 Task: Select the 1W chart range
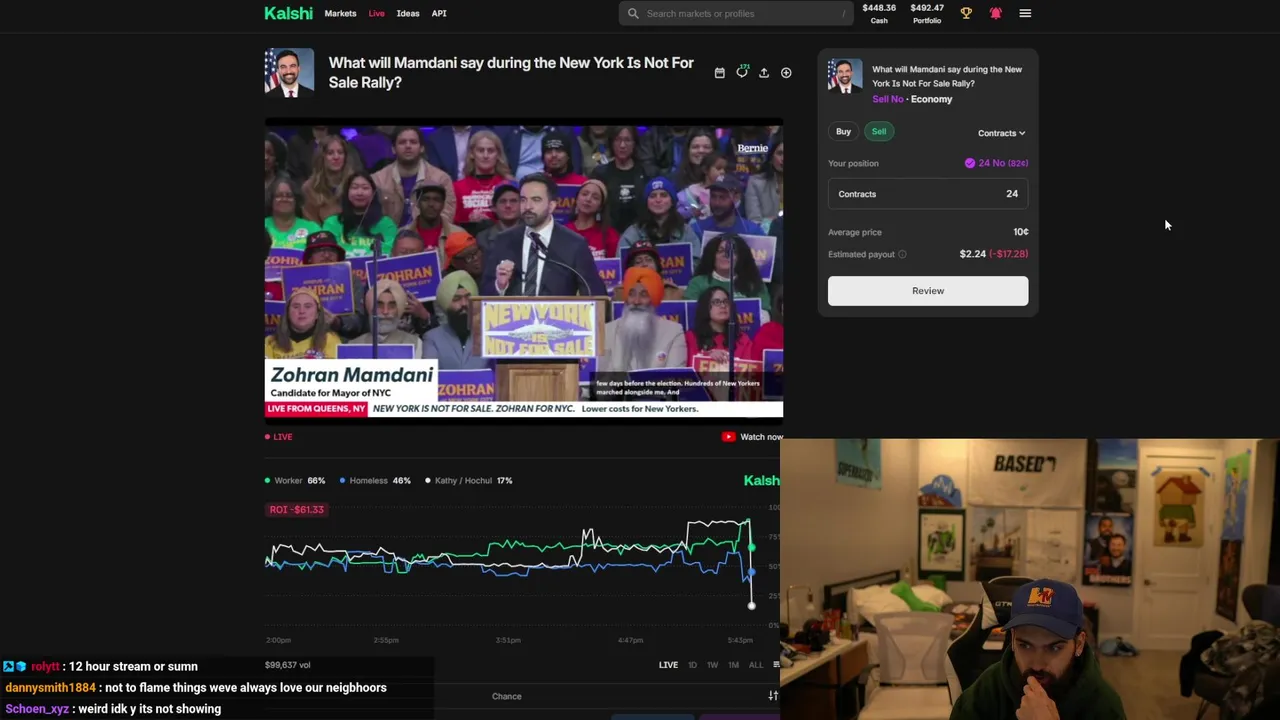click(712, 665)
